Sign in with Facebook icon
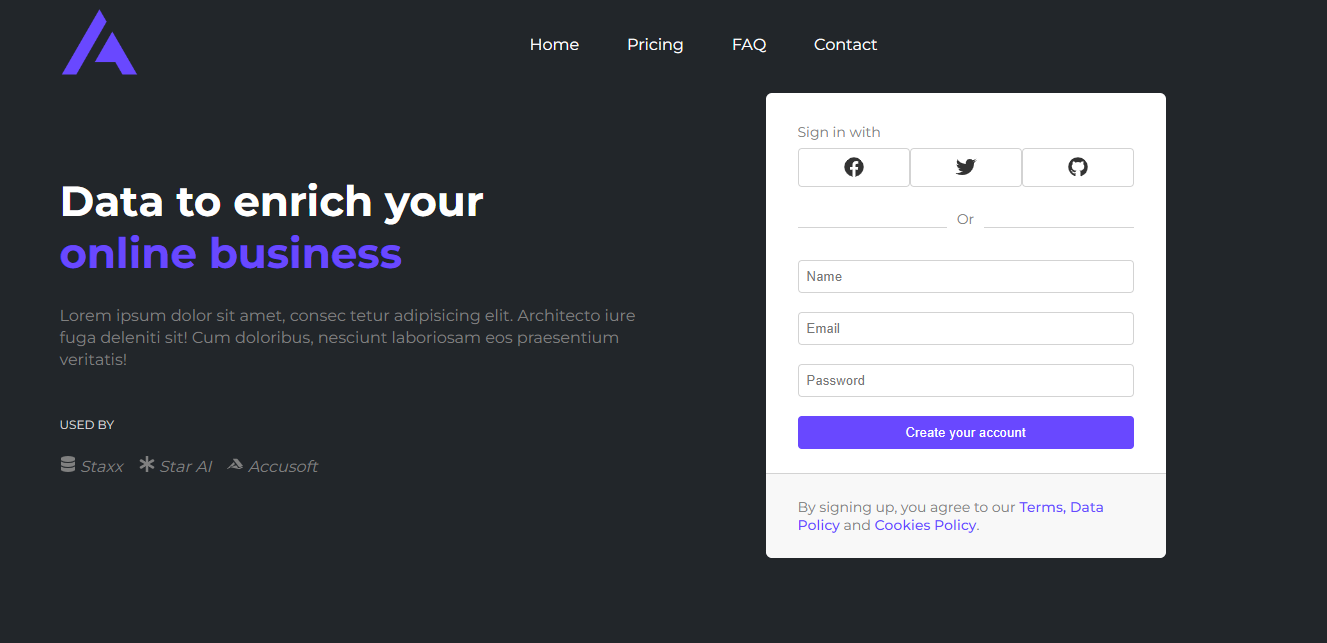 (854, 167)
